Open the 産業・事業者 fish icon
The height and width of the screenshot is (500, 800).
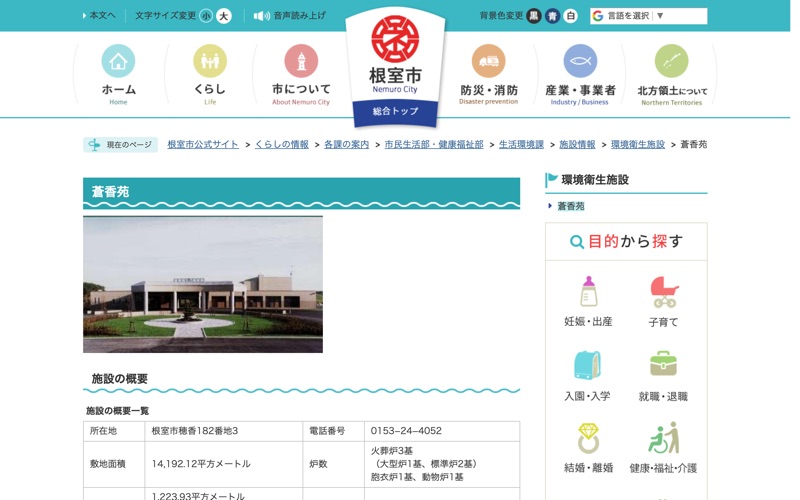click(x=580, y=61)
